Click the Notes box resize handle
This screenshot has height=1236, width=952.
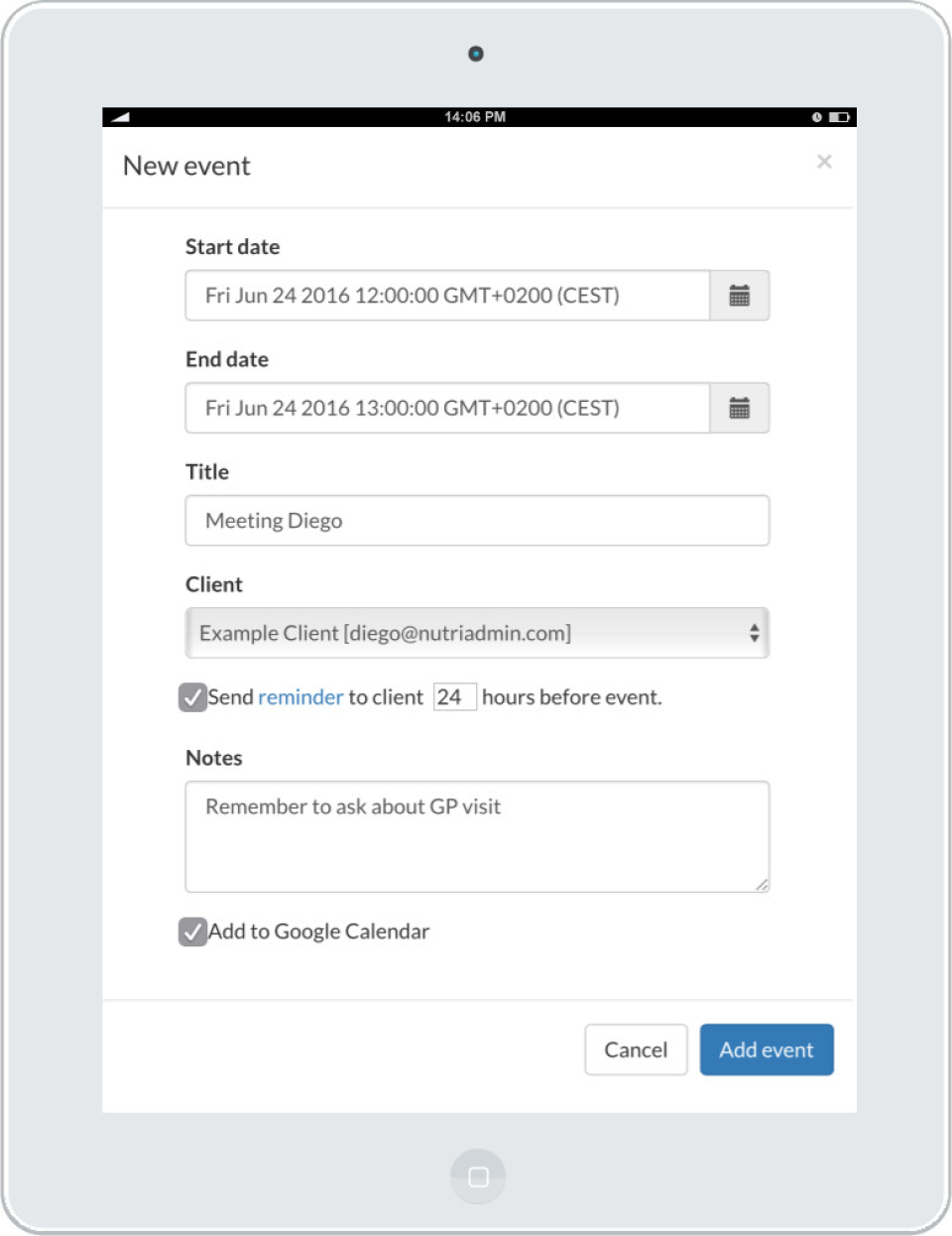[762, 885]
